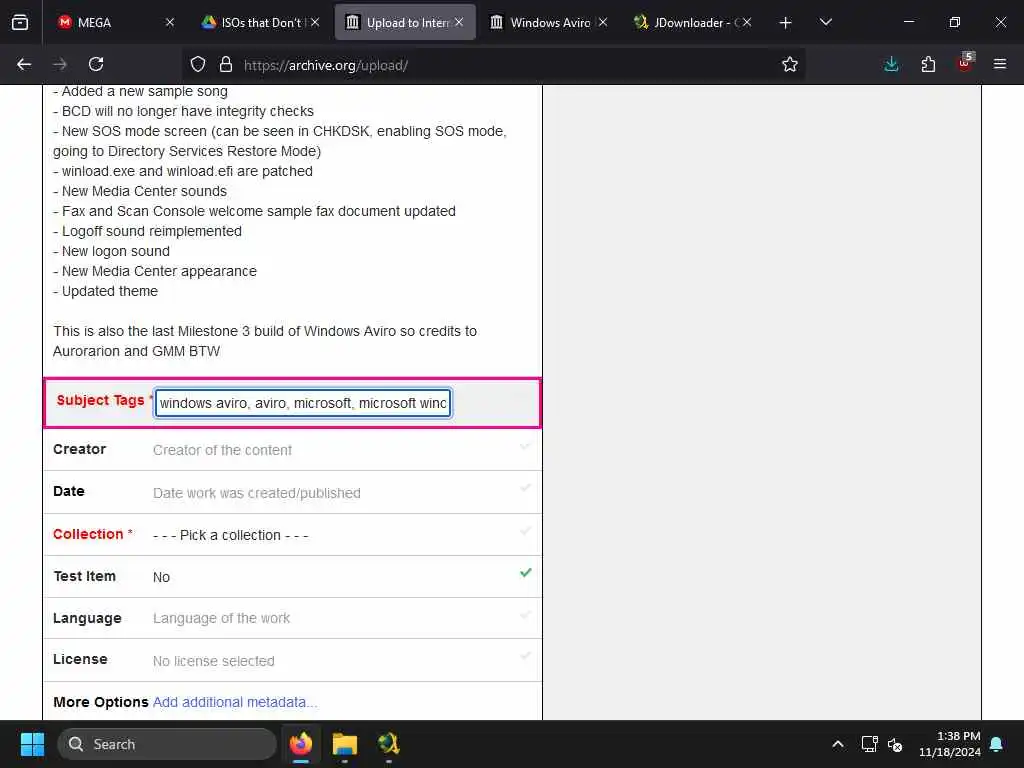Click the green checkmark beside Test Item
The height and width of the screenshot is (768, 1024).
[x=526, y=573]
